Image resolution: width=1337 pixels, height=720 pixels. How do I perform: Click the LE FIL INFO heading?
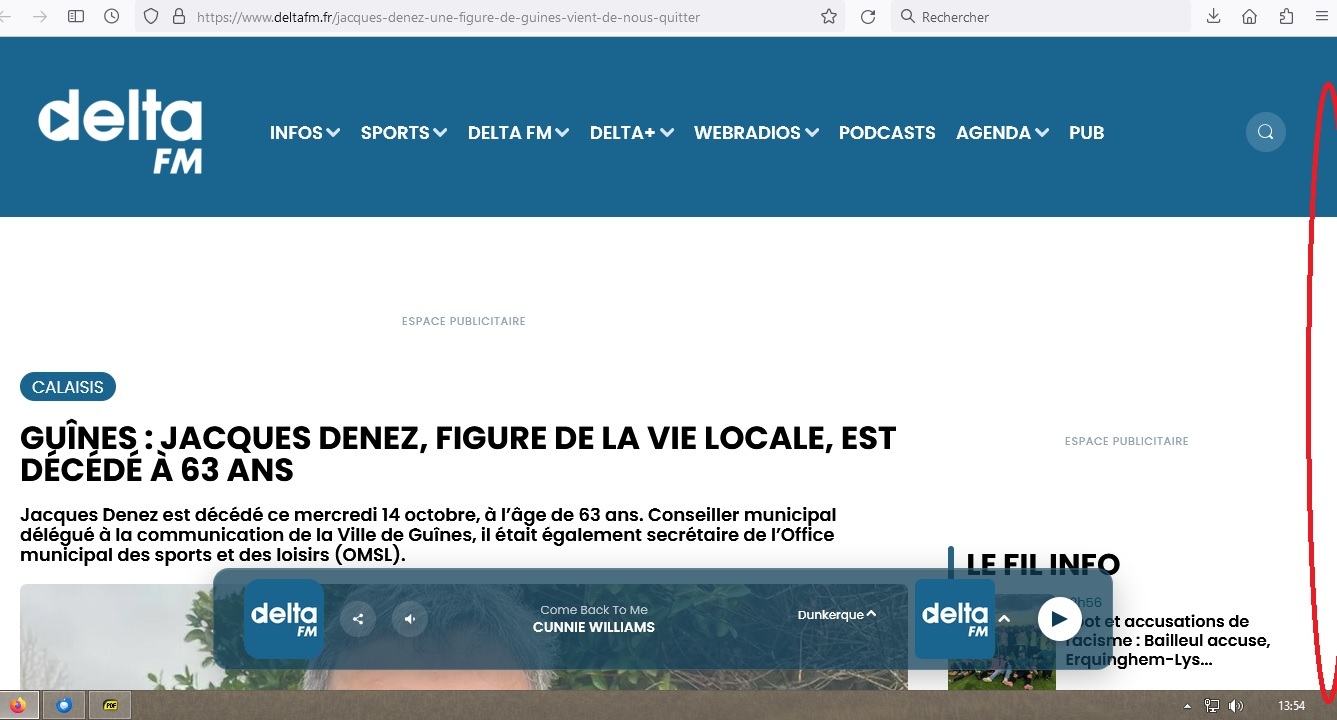pyautogui.click(x=1043, y=565)
